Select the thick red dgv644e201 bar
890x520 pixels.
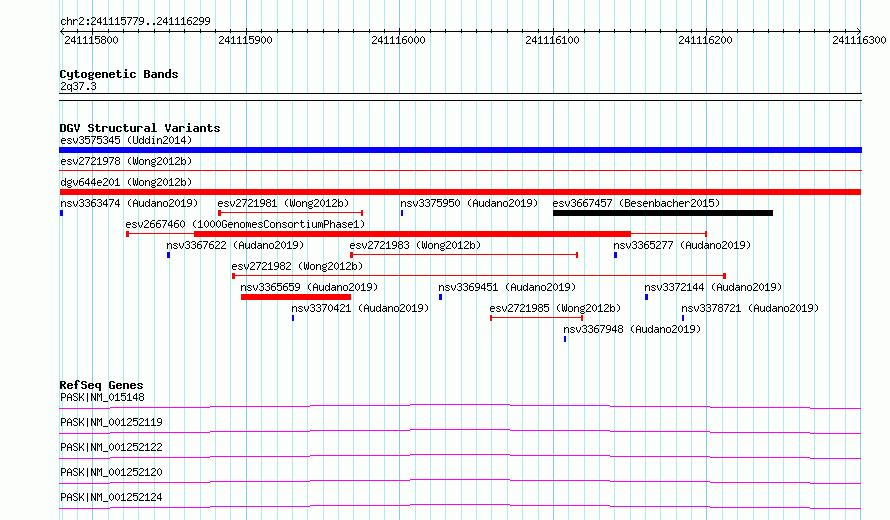(460, 192)
